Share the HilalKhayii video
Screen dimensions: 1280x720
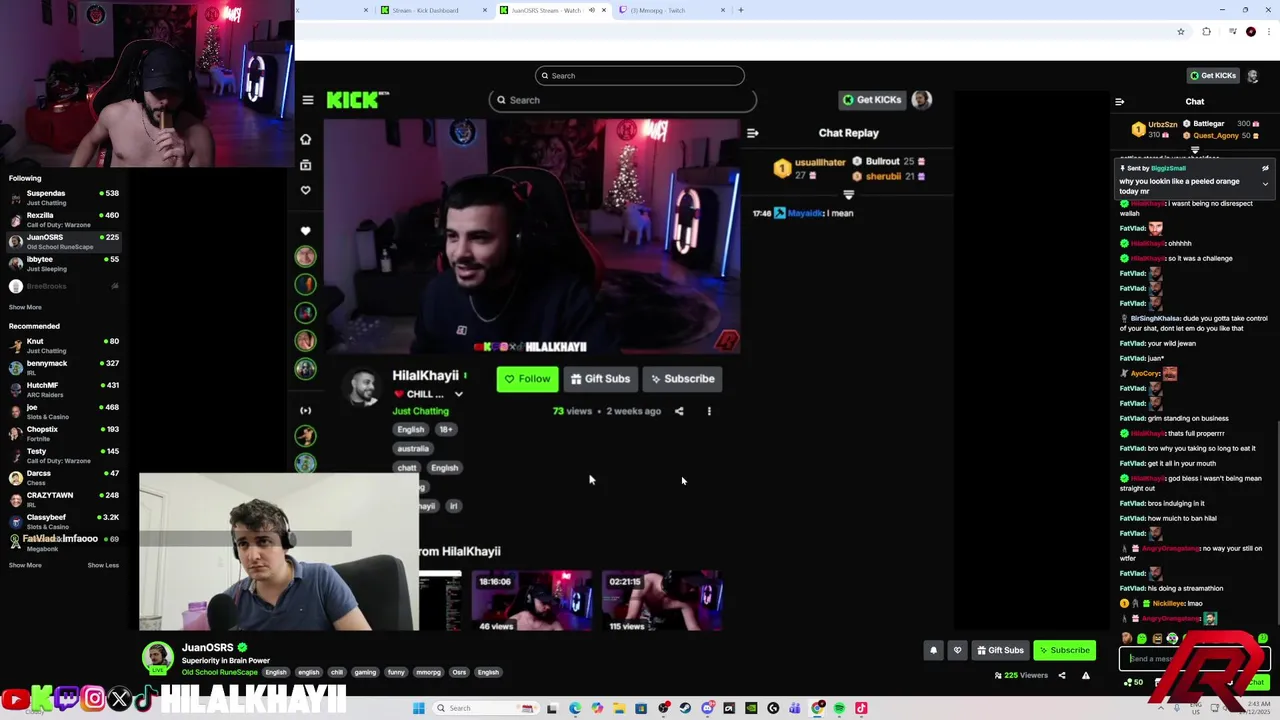click(679, 411)
